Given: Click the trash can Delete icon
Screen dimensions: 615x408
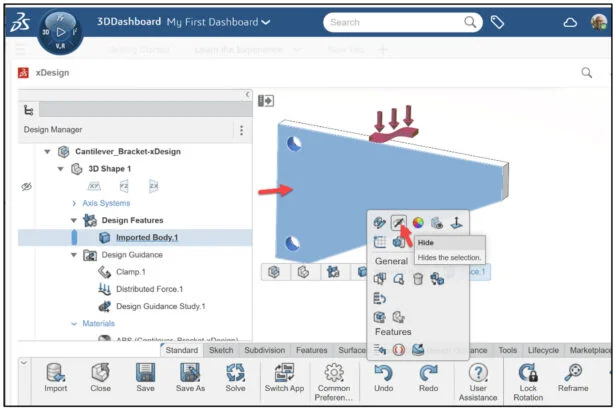Looking at the screenshot, I should click(x=418, y=279).
